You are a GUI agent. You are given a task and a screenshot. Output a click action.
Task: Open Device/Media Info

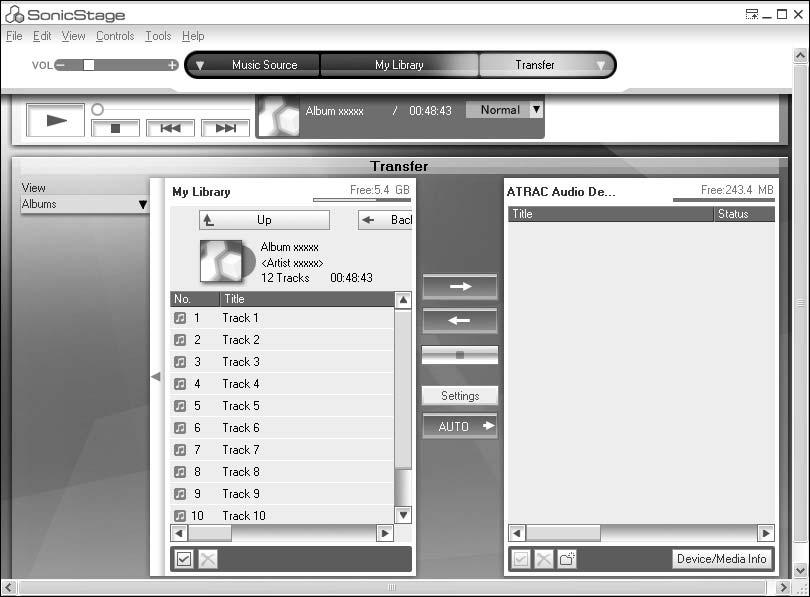[722, 559]
